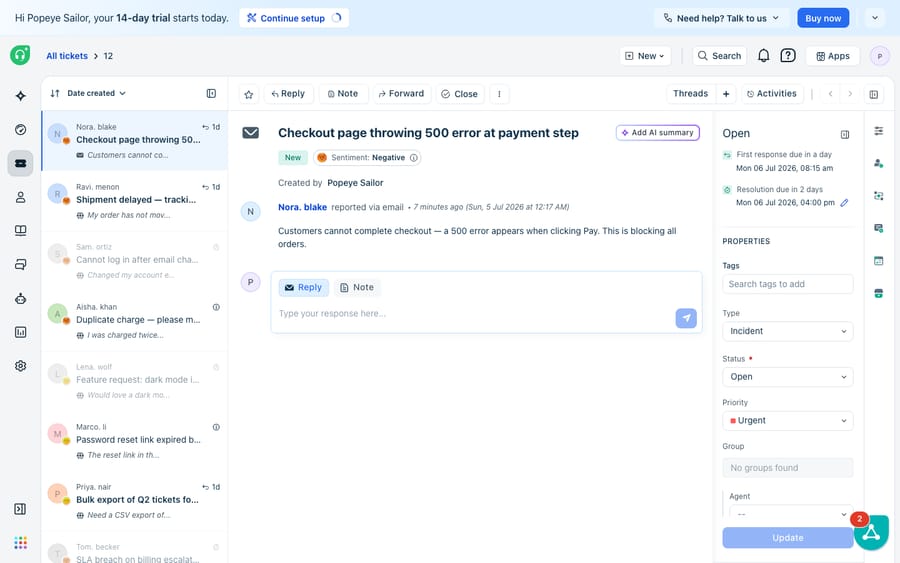Open ticket Password reset link expired
The width and height of the screenshot is (900, 563).
(x=135, y=441)
